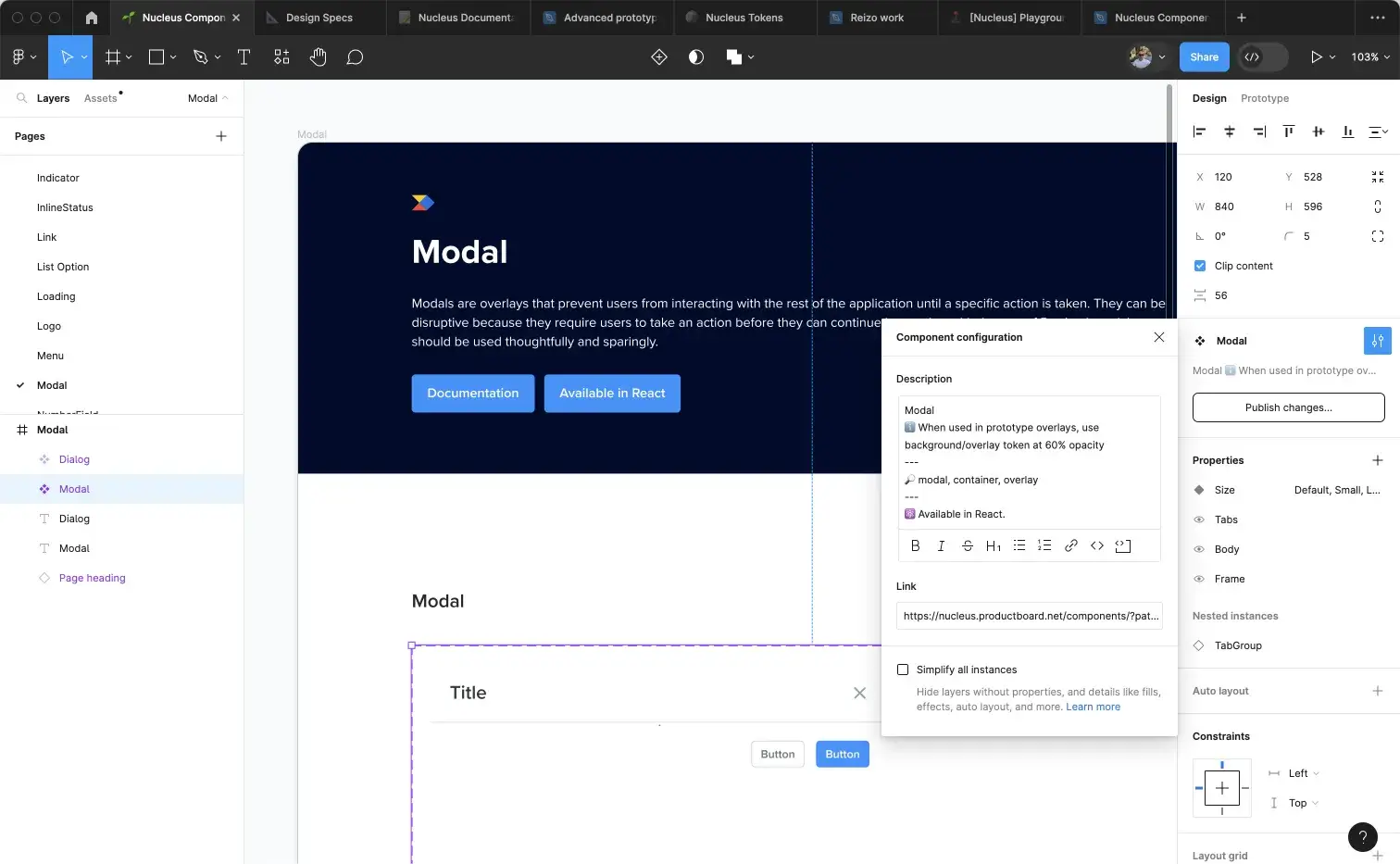The width and height of the screenshot is (1400, 864).
Task: Open the zoom level dropdown
Action: pyautogui.click(x=1369, y=56)
